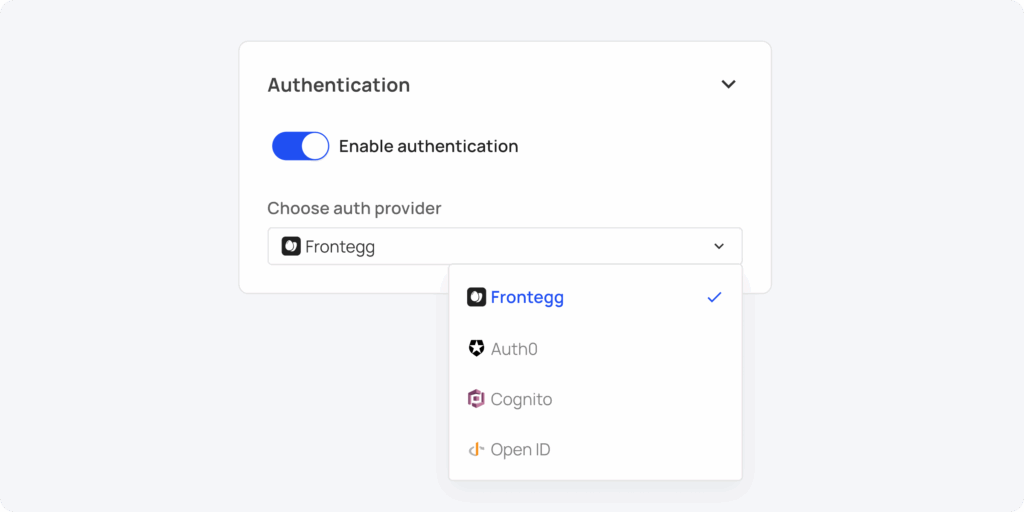This screenshot has width=1024, height=512.
Task: Click the "Choose auth provider" field label
Action: click(x=354, y=208)
